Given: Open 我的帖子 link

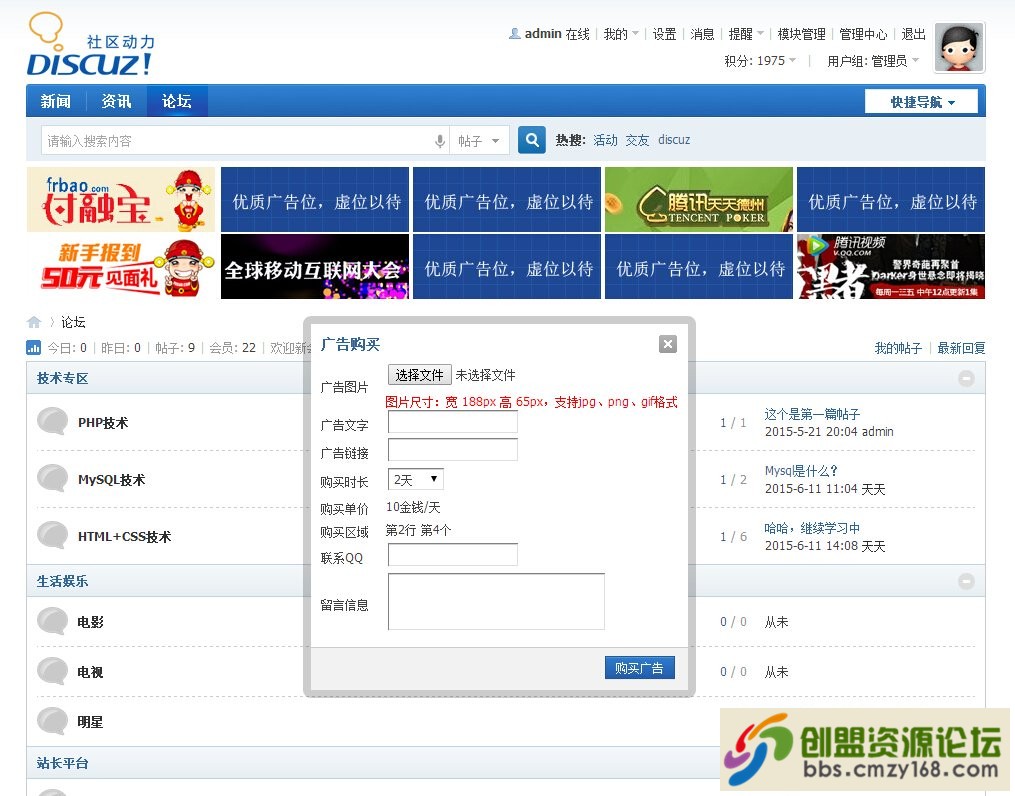Looking at the screenshot, I should click(898, 348).
